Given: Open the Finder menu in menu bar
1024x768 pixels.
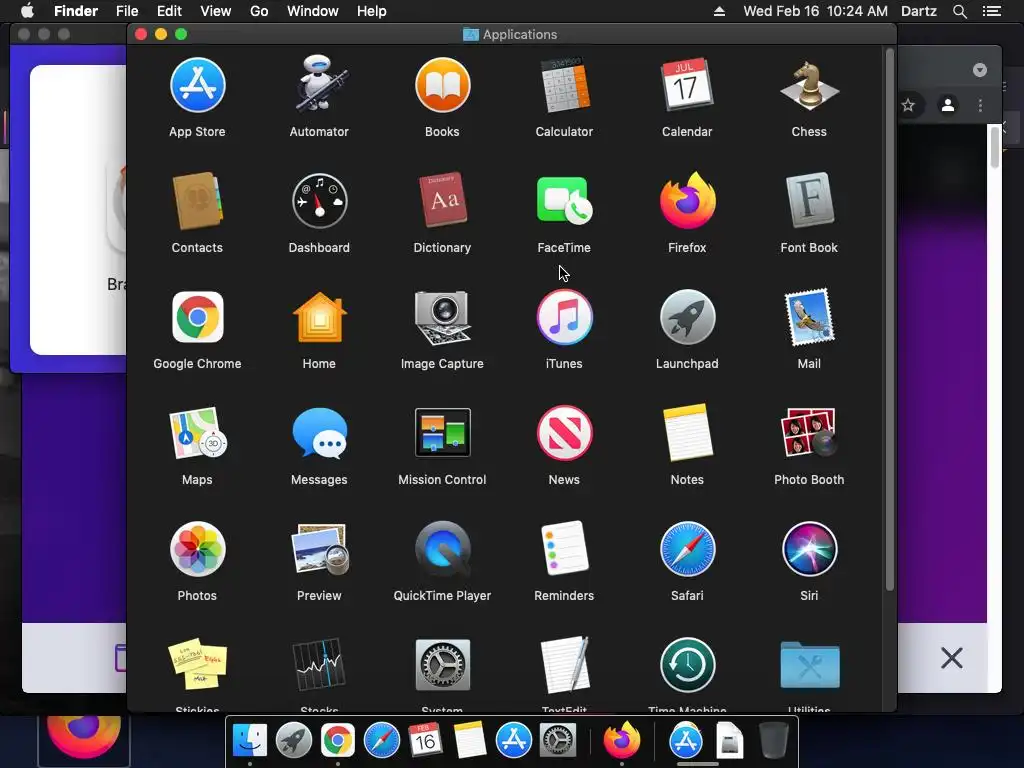Looking at the screenshot, I should 76,11.
